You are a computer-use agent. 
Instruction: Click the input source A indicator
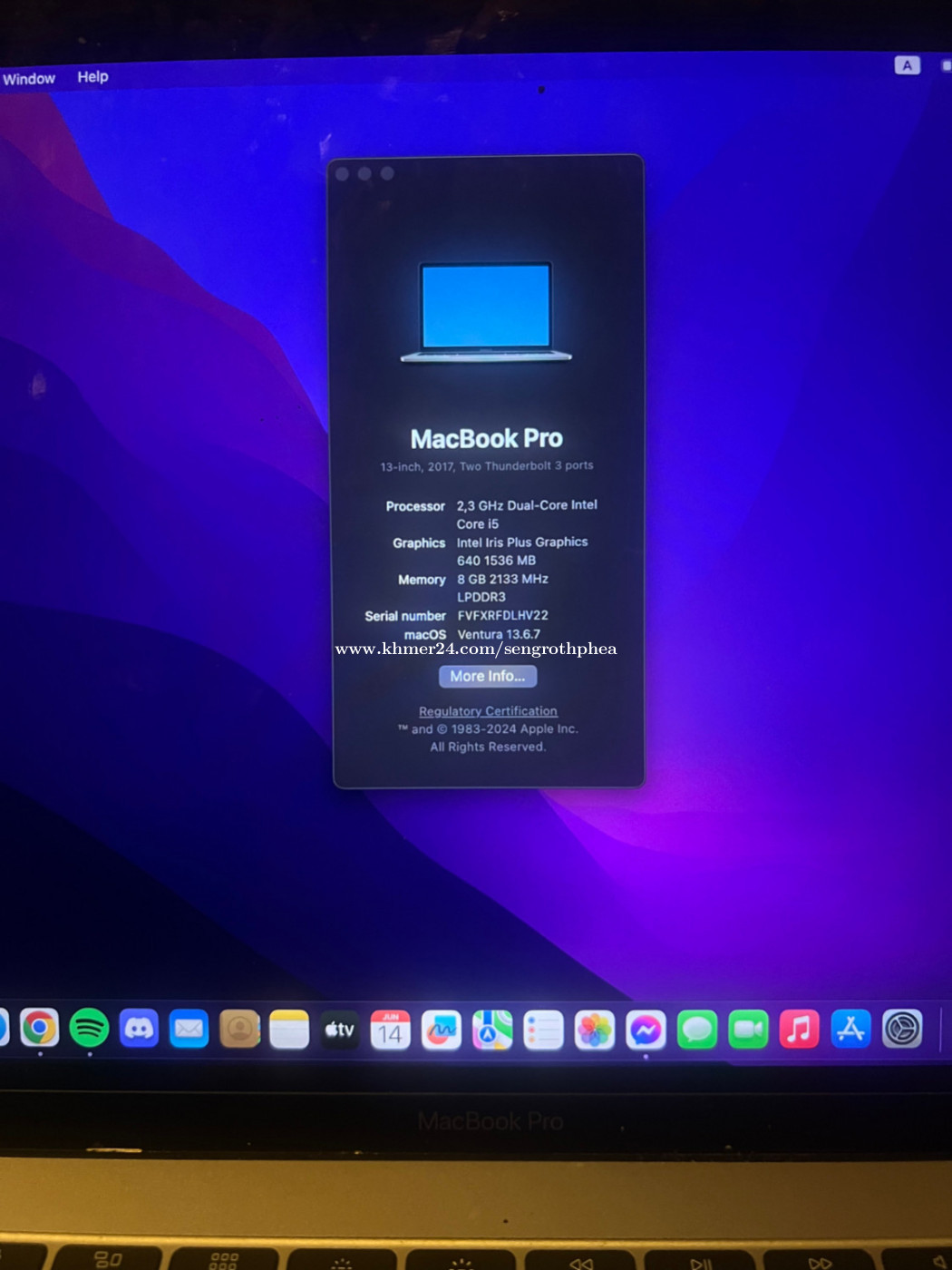[907, 65]
